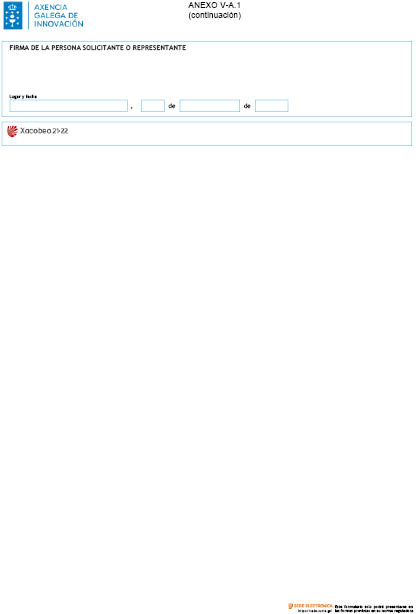Click the "(continuación)" text

coord(214,15)
